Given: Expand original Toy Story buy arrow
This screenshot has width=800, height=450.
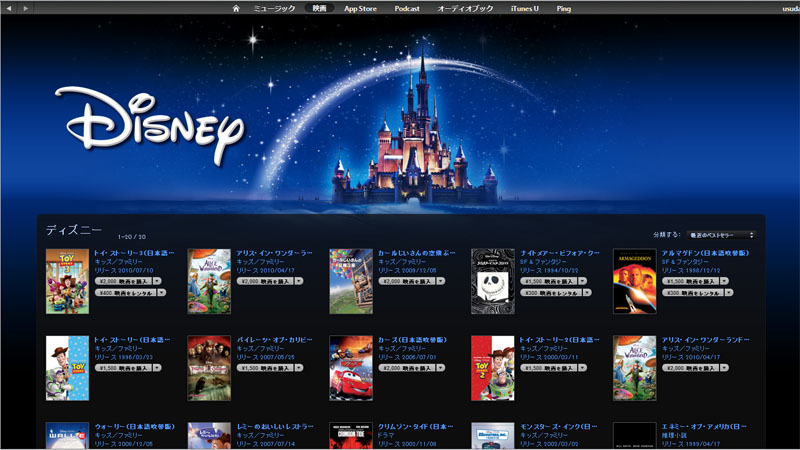Looking at the screenshot, I should click(157, 368).
